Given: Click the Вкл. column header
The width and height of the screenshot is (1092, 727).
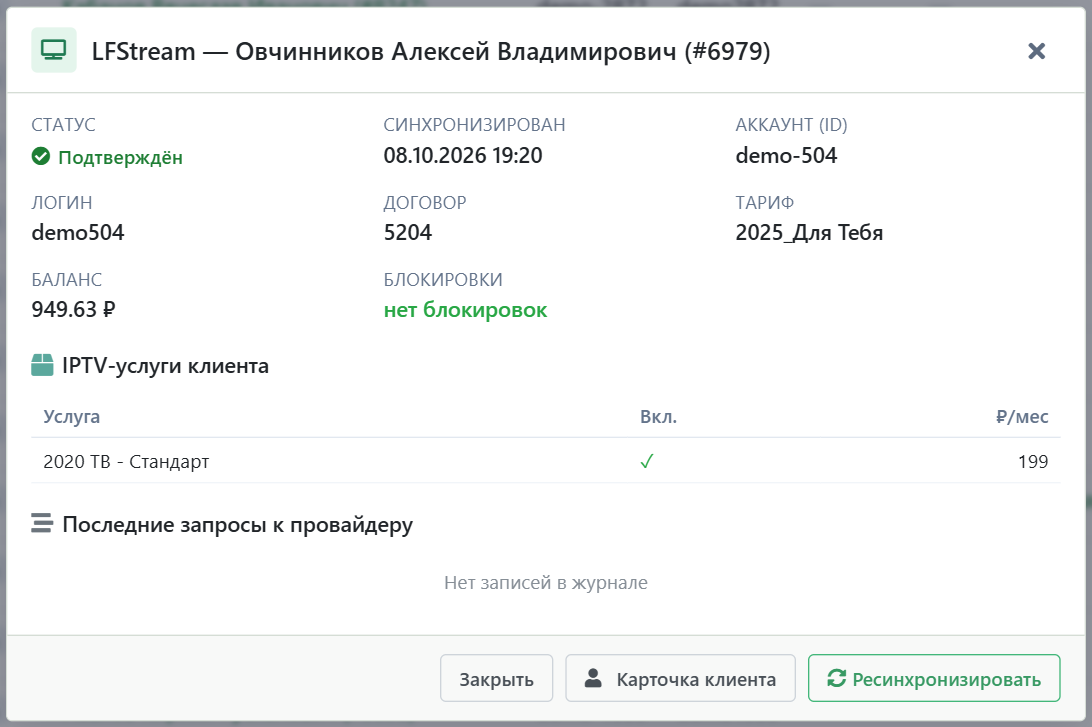Looking at the screenshot, I should [x=658, y=416].
